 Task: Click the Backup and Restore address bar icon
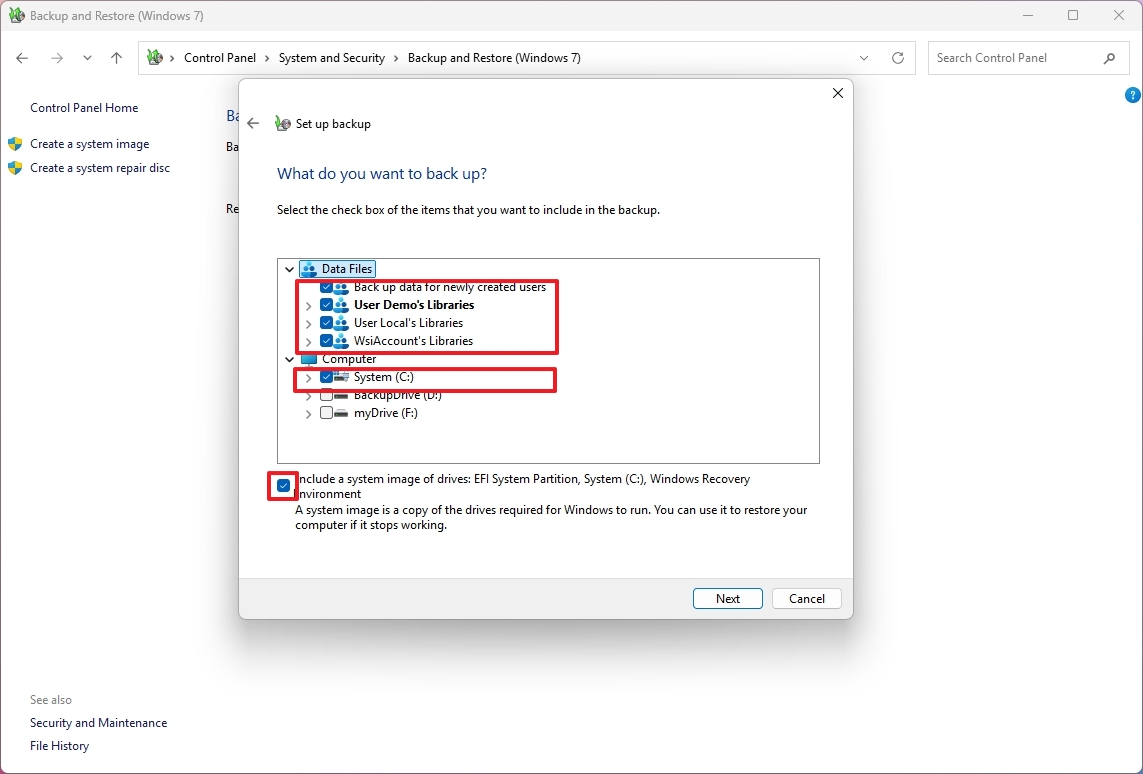pyautogui.click(x=155, y=58)
